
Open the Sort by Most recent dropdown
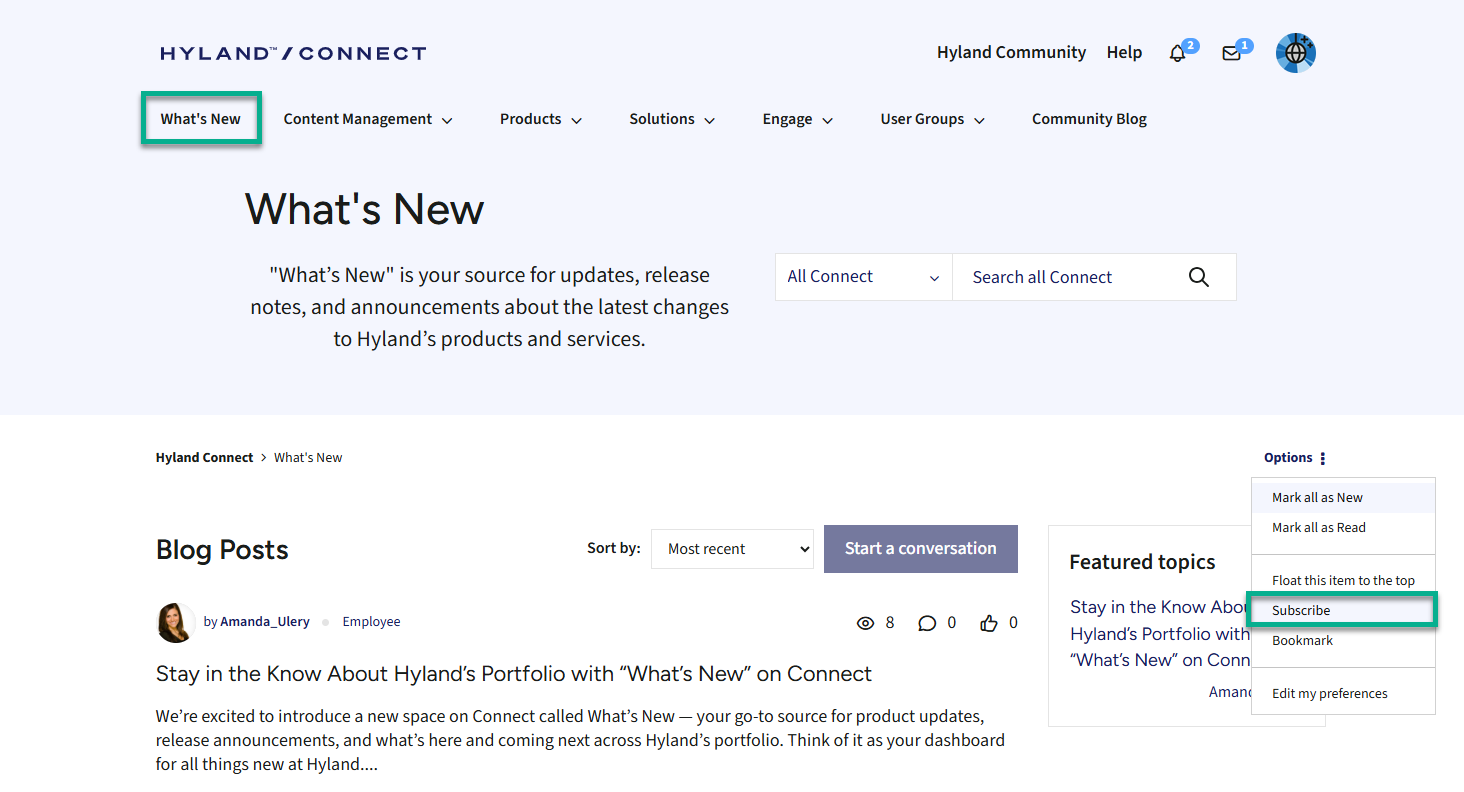click(732, 549)
